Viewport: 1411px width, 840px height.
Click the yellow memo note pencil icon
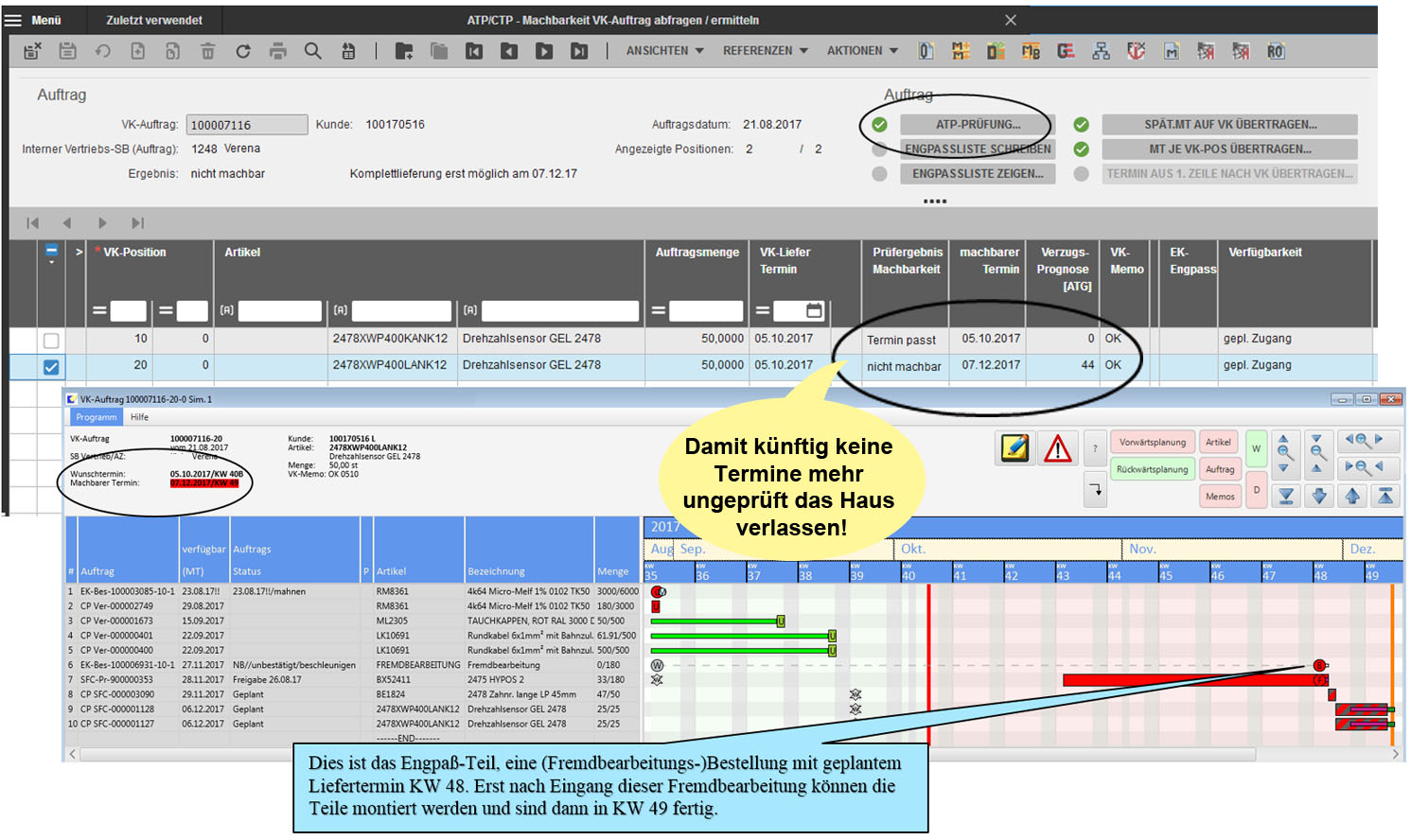(x=1014, y=447)
